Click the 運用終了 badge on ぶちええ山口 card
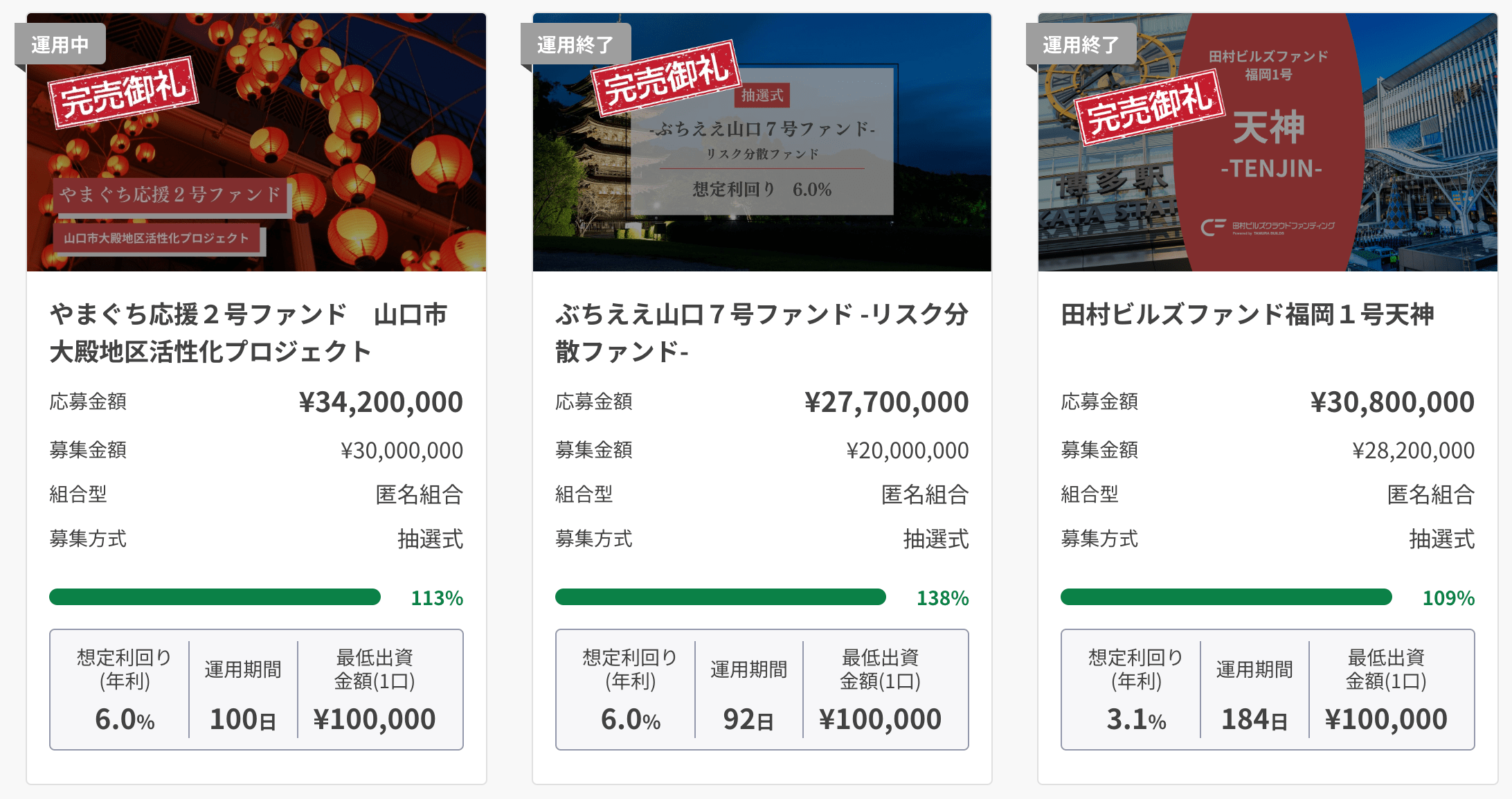Viewport: 1512px width, 799px height. tap(575, 44)
